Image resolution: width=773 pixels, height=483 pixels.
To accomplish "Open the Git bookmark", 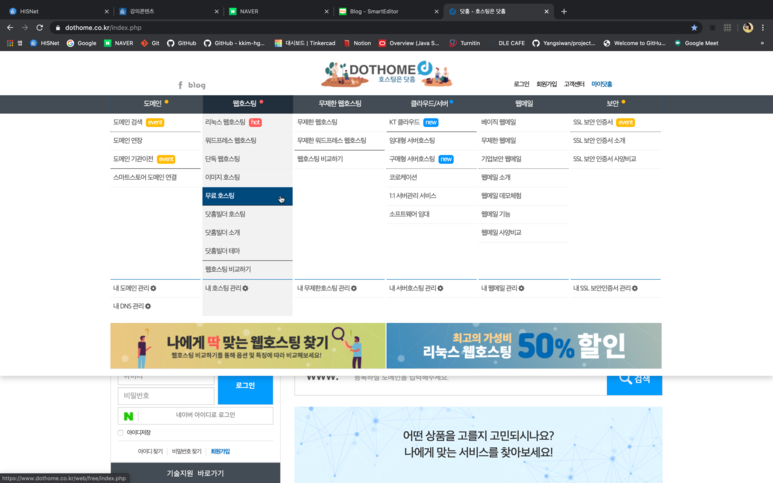I will click(x=150, y=43).
